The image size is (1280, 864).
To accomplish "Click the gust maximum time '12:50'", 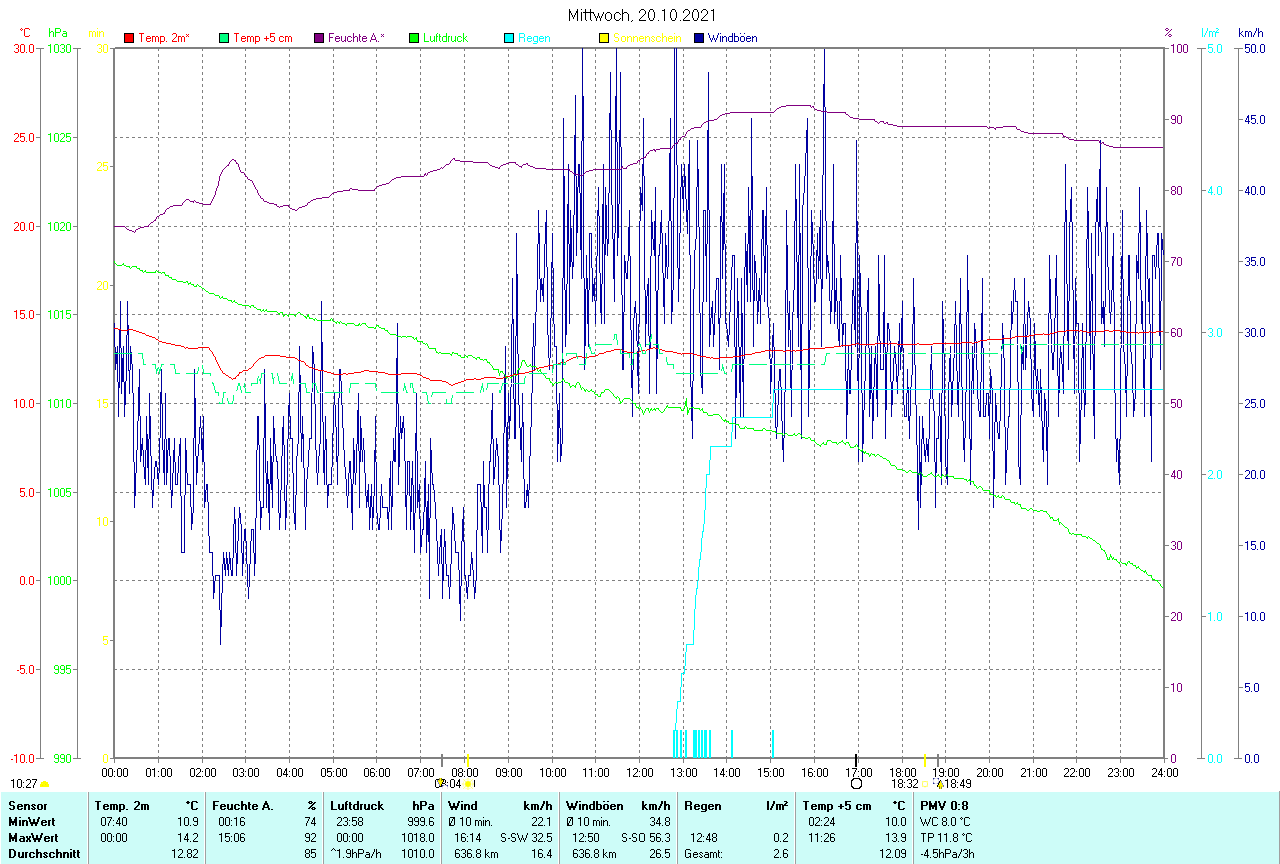I will 587,837.
